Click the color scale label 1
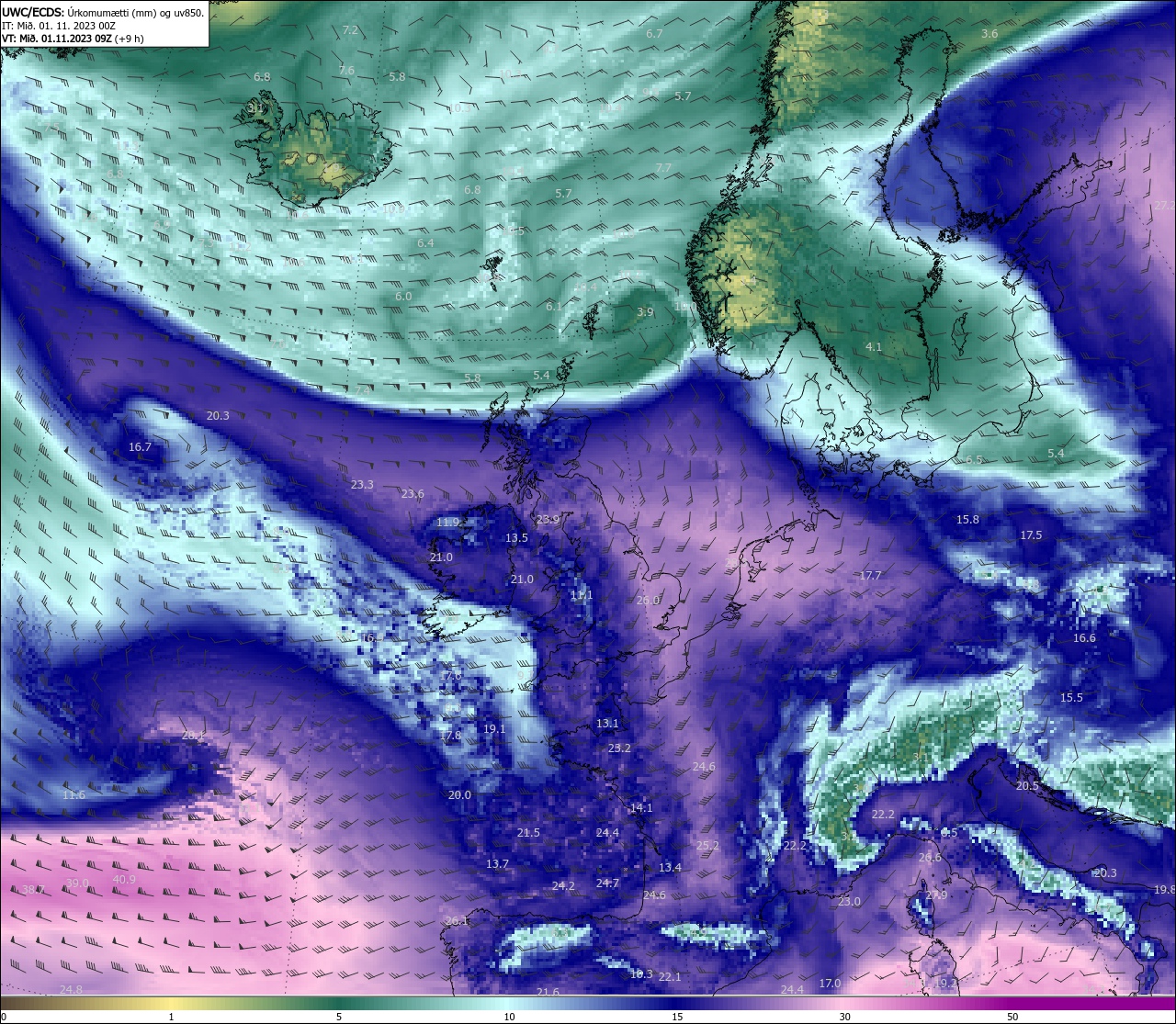 (x=171, y=1018)
